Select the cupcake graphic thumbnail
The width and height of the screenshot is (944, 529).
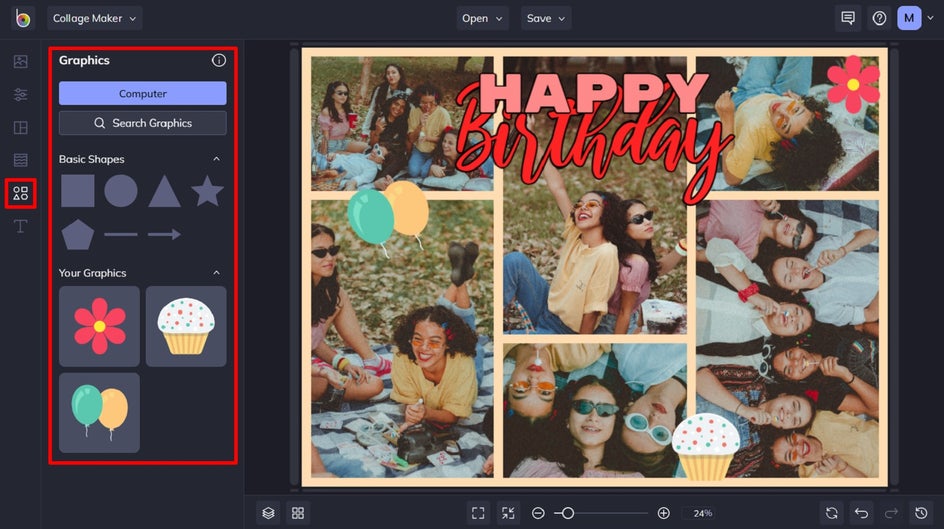click(186, 326)
